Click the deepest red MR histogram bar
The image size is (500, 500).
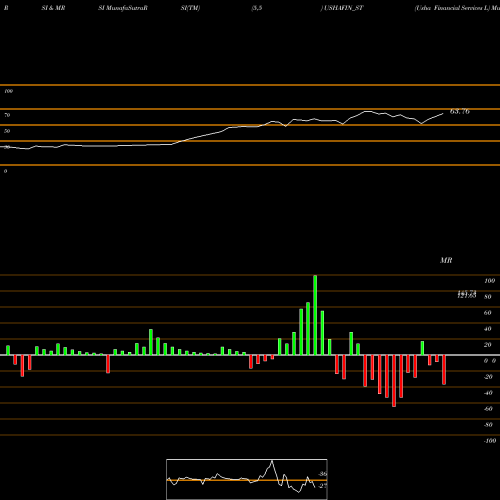coord(394,381)
